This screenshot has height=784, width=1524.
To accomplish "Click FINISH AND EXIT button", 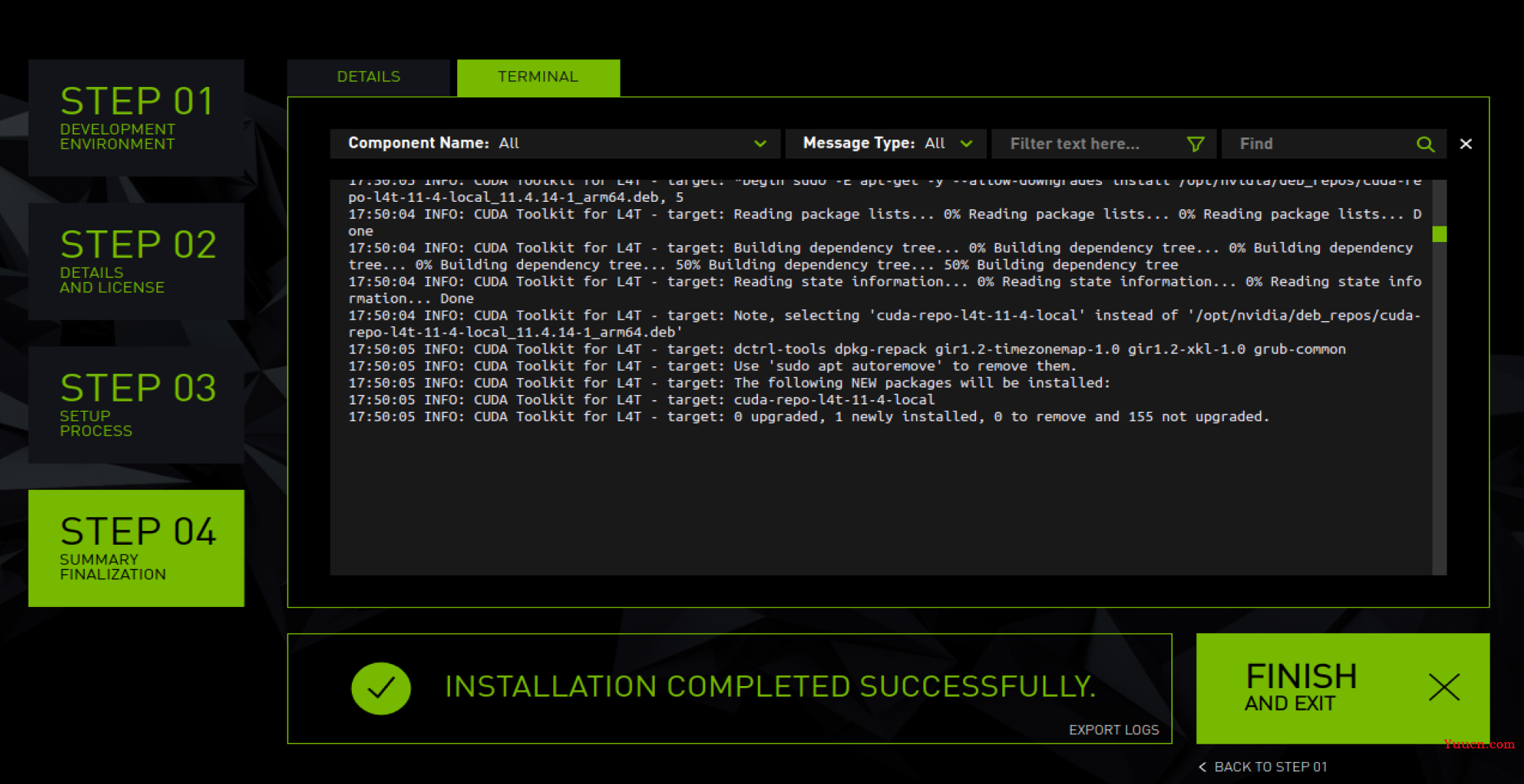I will coord(1343,688).
